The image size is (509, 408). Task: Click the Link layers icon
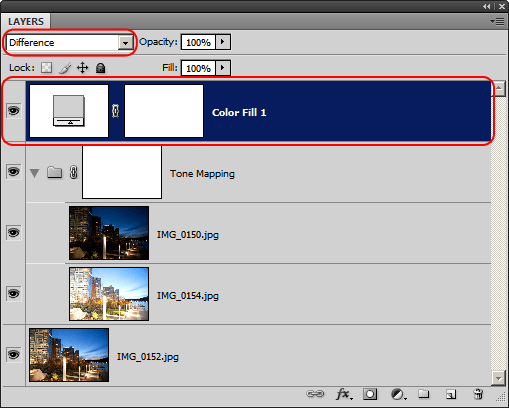315,394
